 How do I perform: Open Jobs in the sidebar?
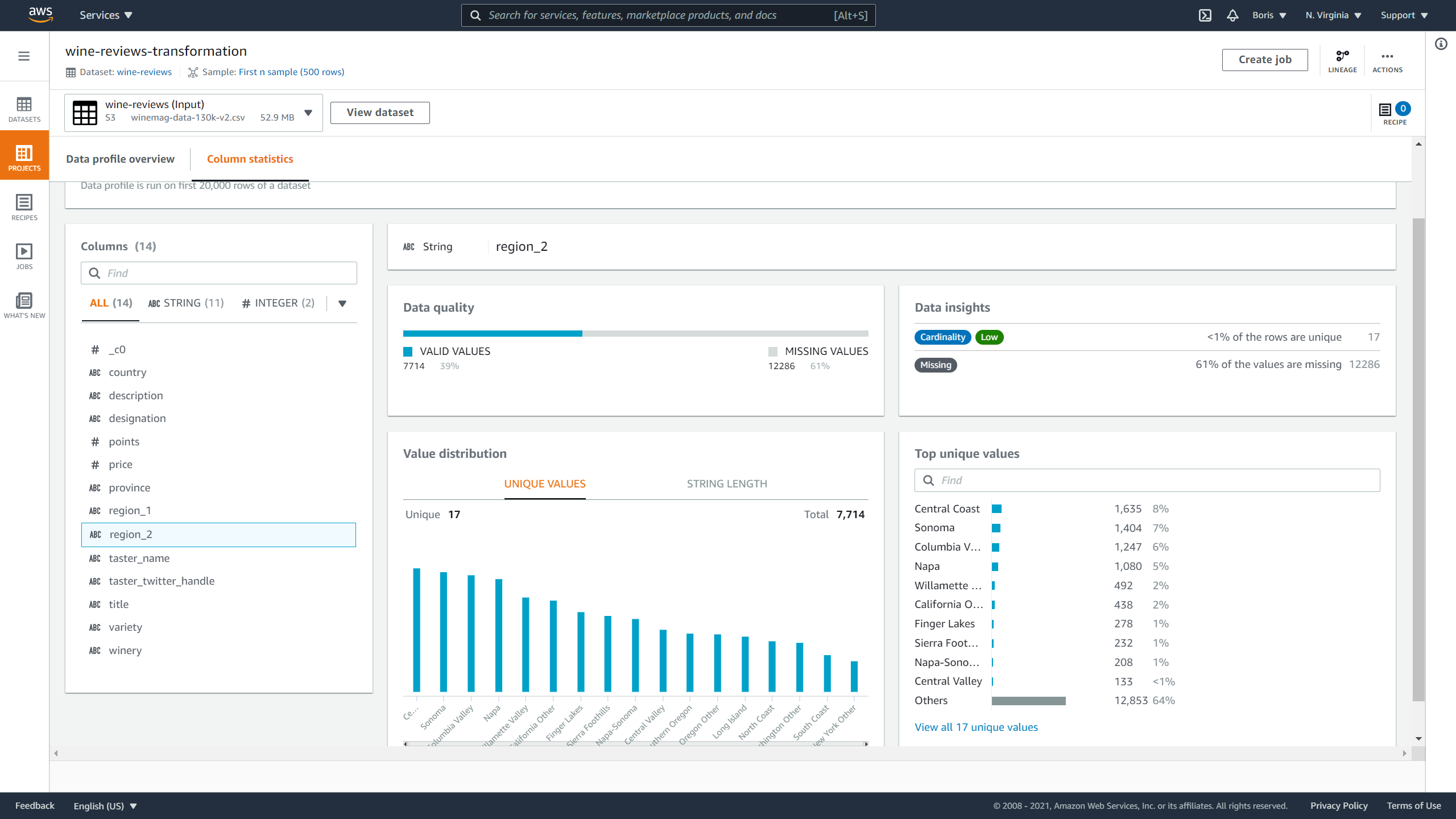click(24, 257)
